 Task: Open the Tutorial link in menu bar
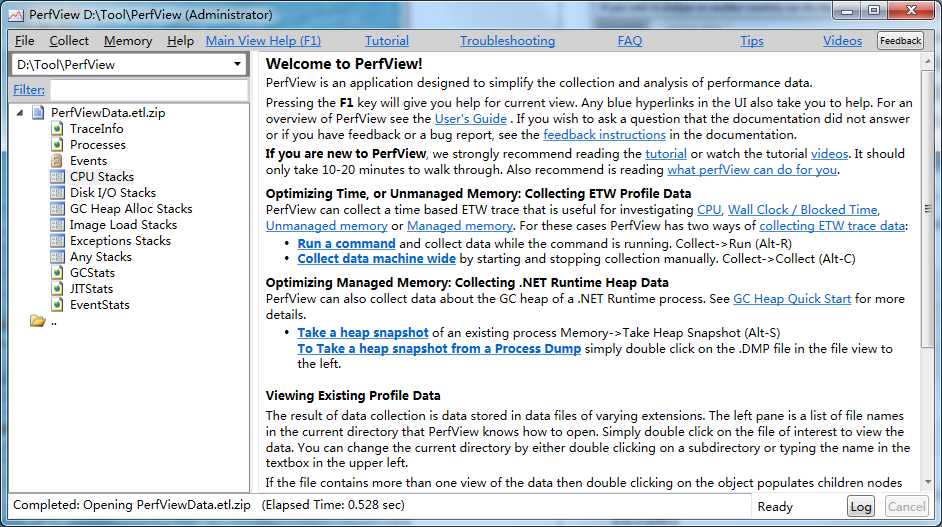[387, 40]
